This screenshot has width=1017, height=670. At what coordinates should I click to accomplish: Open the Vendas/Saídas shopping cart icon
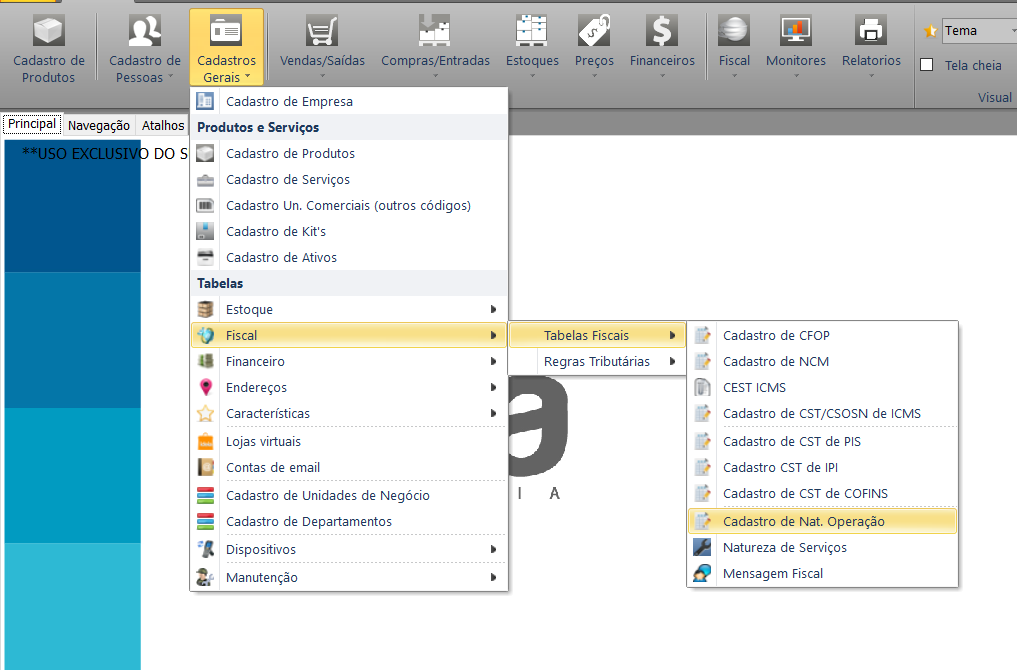coord(321,32)
